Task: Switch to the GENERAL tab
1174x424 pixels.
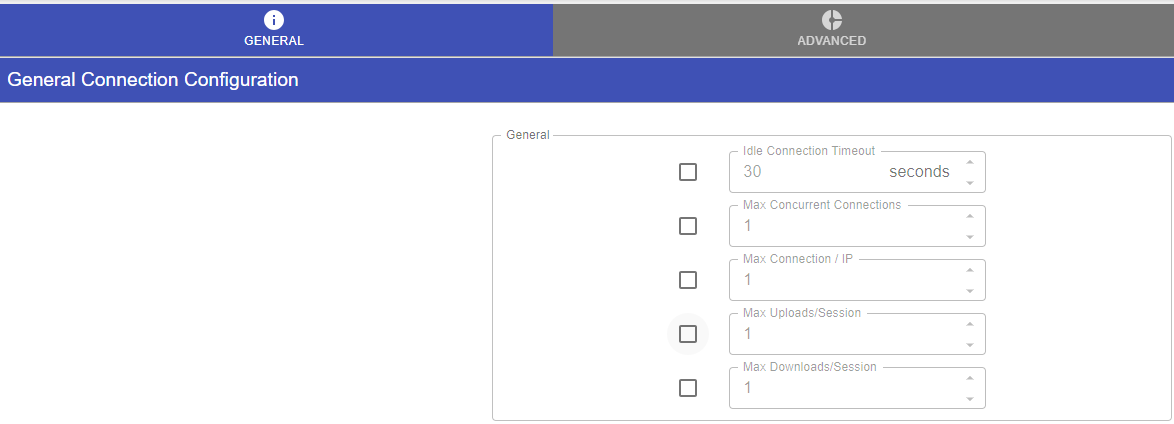Action: click(274, 30)
